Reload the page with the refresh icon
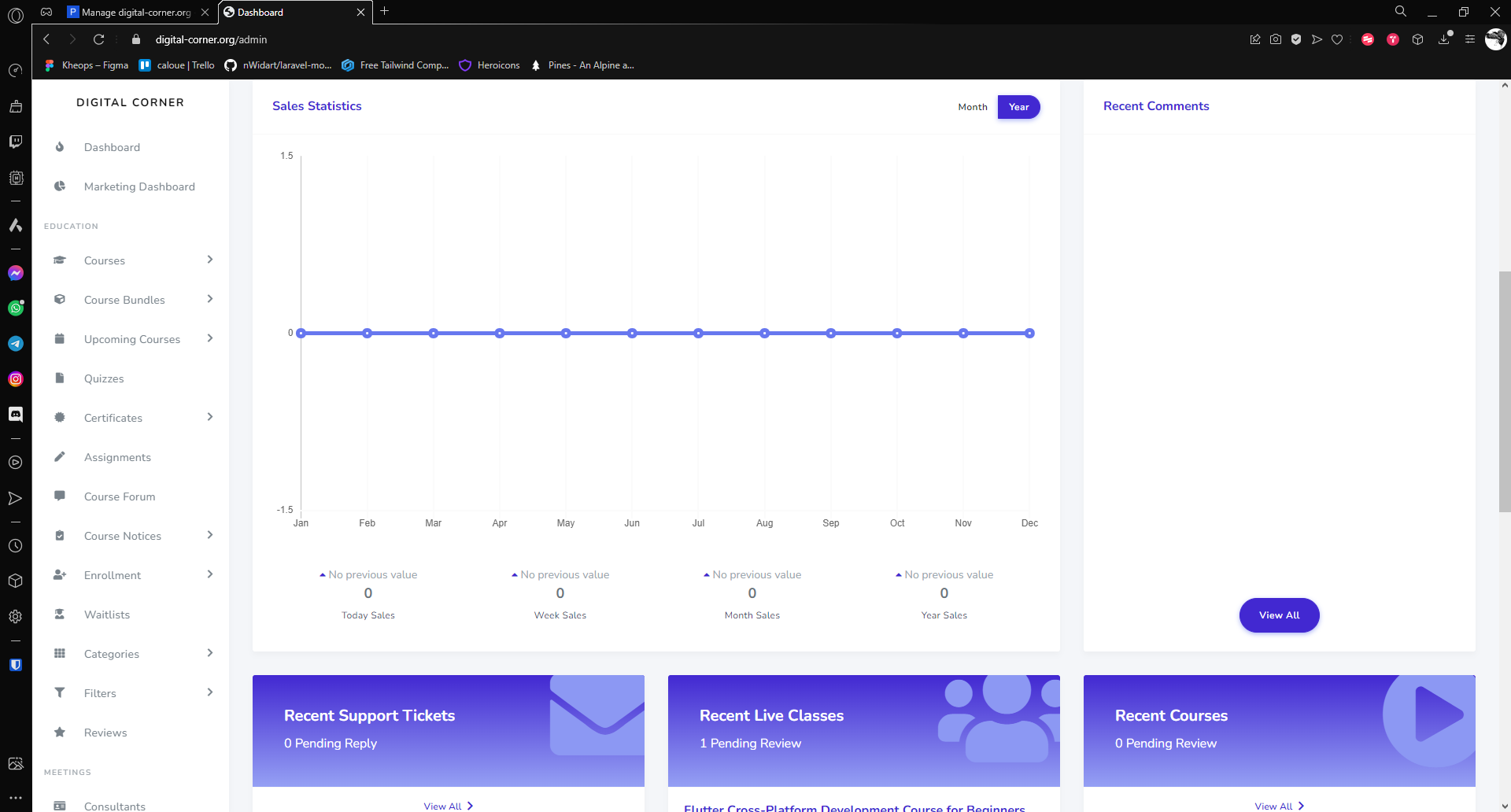Image resolution: width=1511 pixels, height=812 pixels. [98, 39]
